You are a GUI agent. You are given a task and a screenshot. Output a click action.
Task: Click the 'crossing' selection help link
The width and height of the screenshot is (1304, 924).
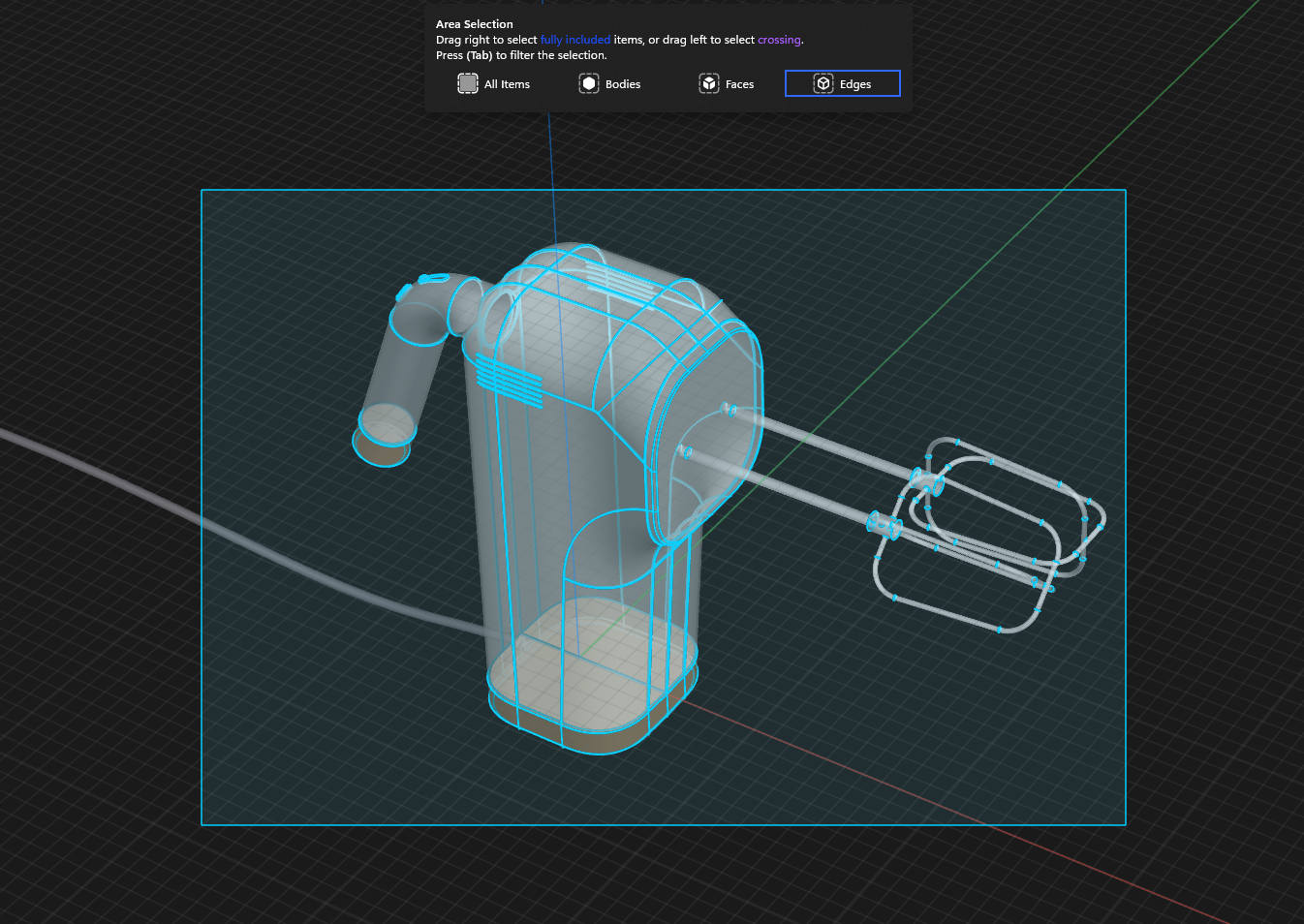779,40
